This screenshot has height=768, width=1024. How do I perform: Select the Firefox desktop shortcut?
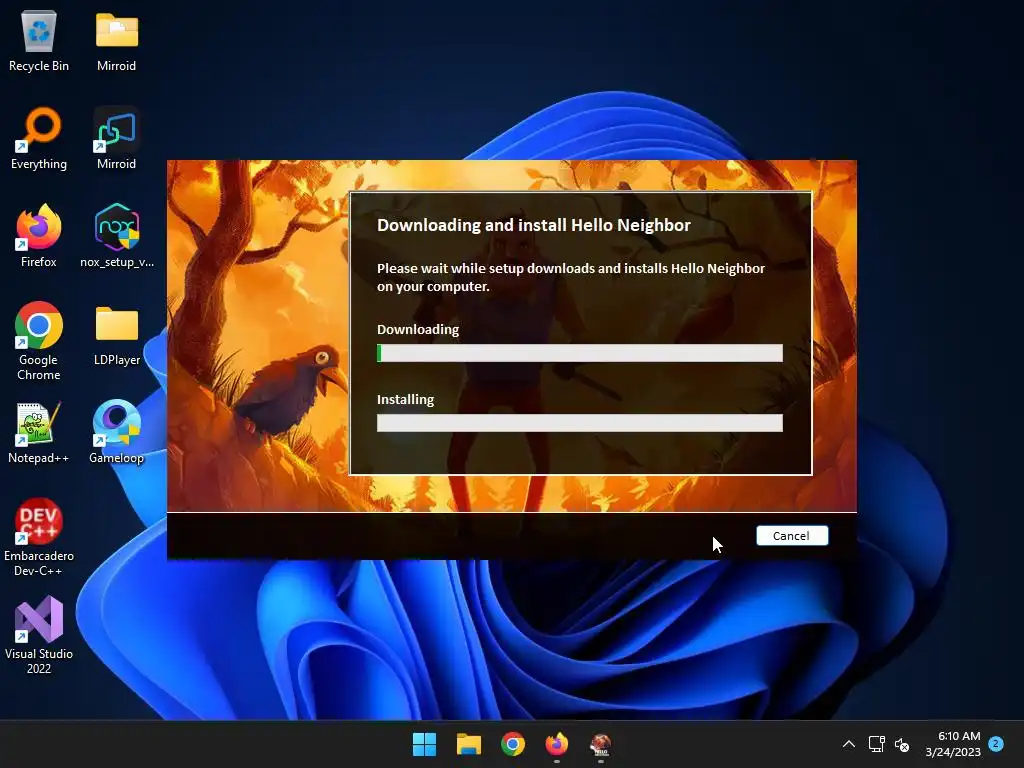pos(39,236)
